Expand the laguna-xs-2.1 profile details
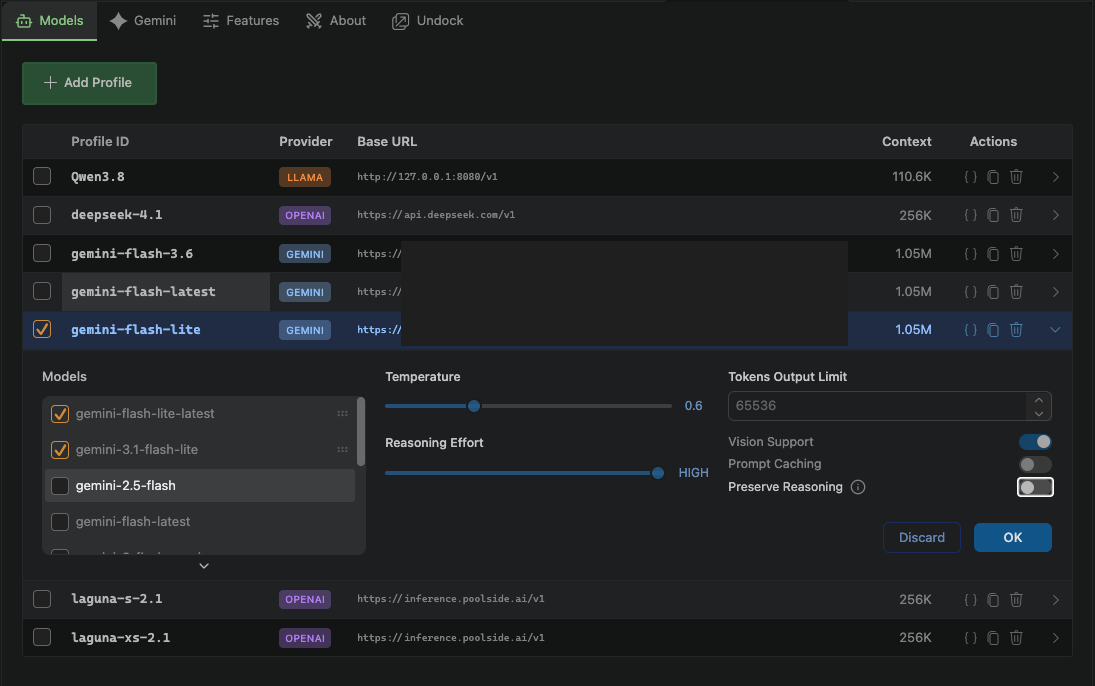Screen dimensions: 1095x686 tap(1055, 638)
